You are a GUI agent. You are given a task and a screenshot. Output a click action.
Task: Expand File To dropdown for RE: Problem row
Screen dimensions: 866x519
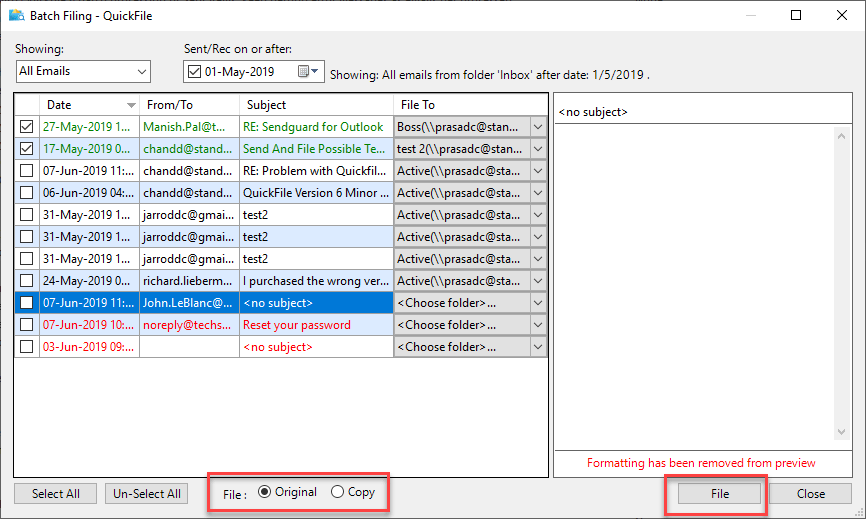pyautogui.click(x=538, y=171)
